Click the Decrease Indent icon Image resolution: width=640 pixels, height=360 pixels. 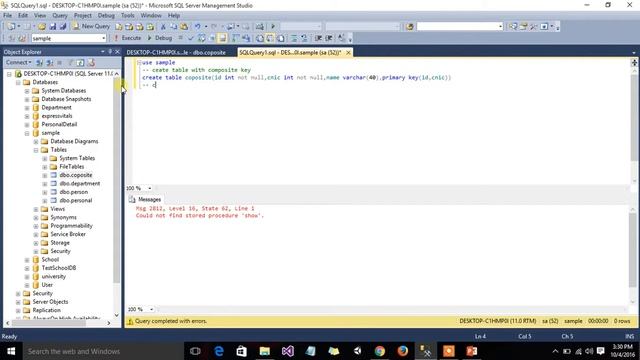[x=318, y=38]
